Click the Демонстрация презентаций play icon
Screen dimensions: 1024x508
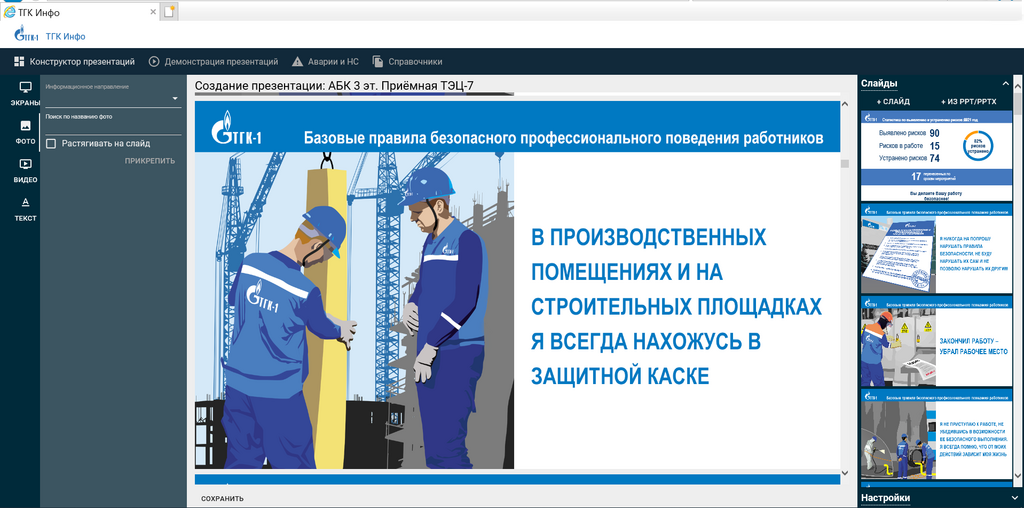click(154, 61)
